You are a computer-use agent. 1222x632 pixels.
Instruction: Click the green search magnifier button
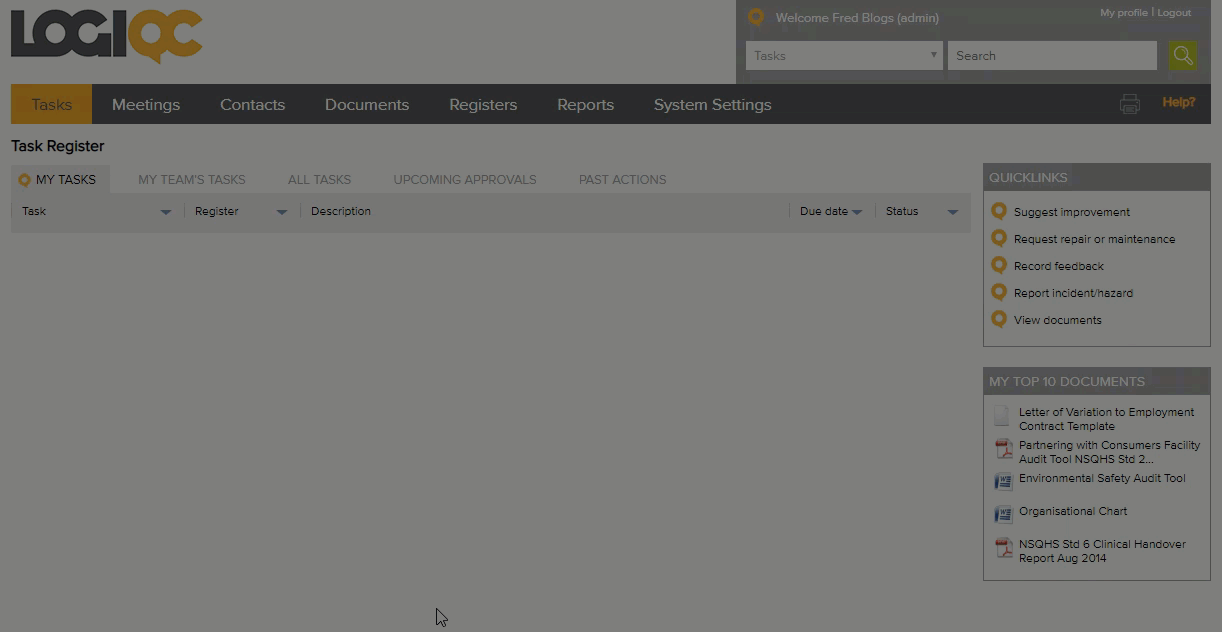point(1182,56)
